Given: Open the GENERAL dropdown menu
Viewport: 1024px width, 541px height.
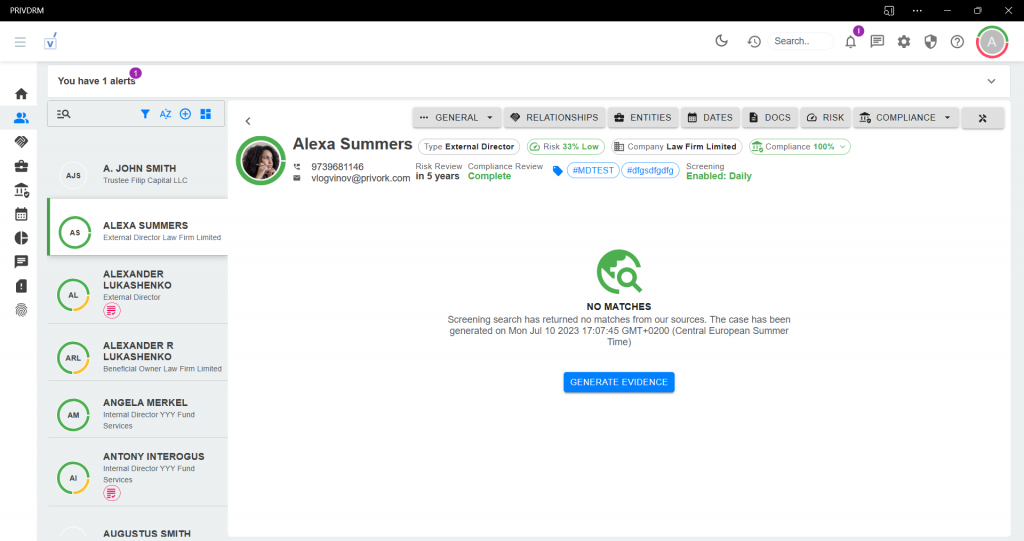Looking at the screenshot, I should point(456,117).
